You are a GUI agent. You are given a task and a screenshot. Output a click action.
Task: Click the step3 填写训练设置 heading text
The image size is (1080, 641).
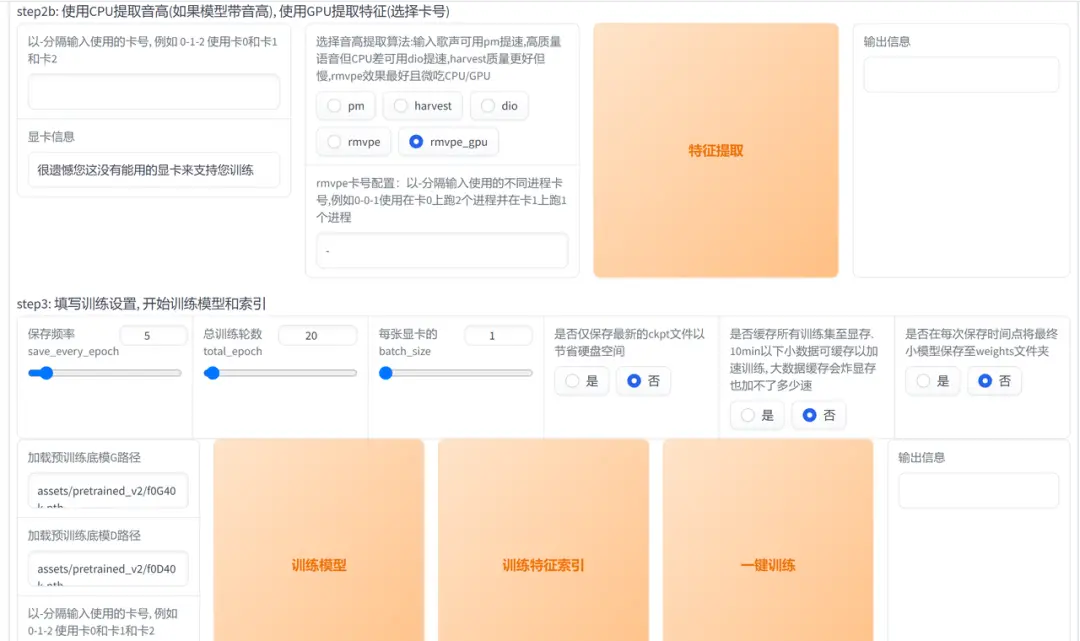pyautogui.click(x=141, y=304)
